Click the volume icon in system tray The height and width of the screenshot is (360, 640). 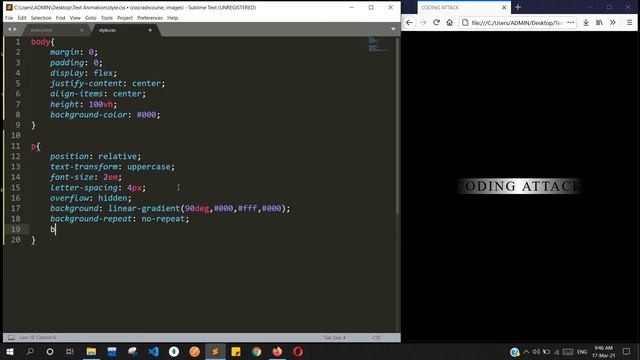point(536,351)
